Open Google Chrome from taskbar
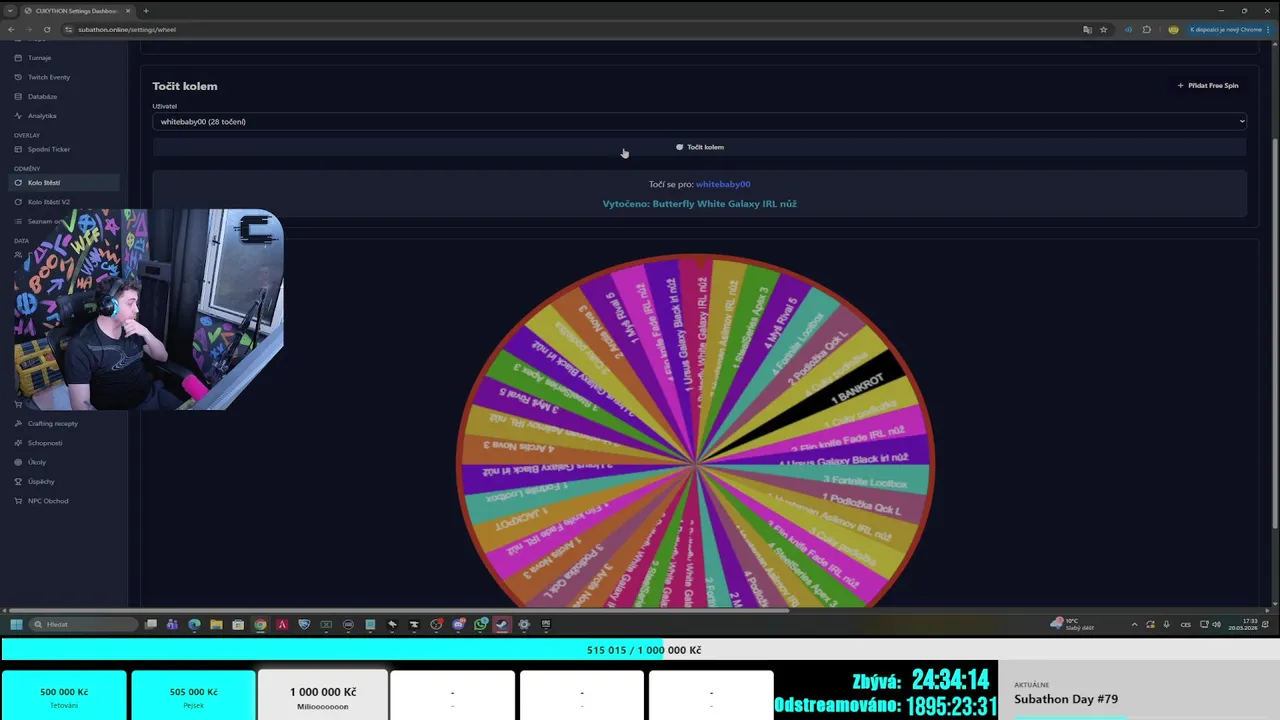Image resolution: width=1280 pixels, height=720 pixels. coord(260,624)
